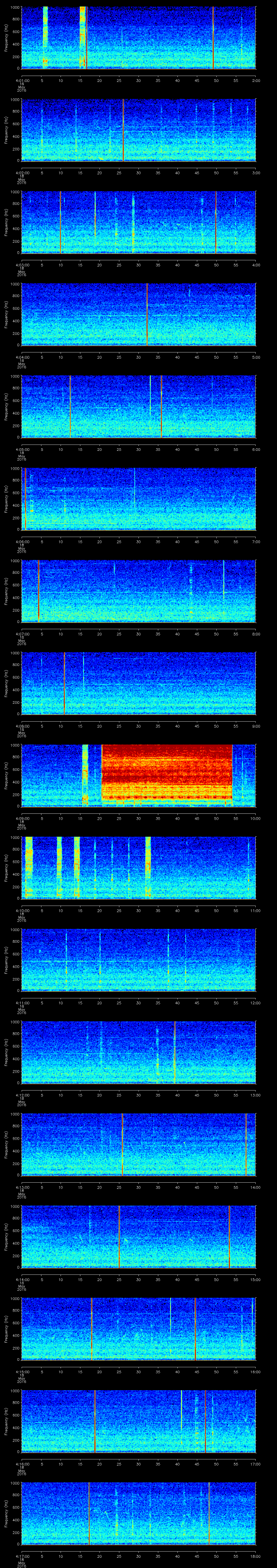Select the 18:00 end time label
Viewport: 277px width, 1568px height.
click(255, 1556)
